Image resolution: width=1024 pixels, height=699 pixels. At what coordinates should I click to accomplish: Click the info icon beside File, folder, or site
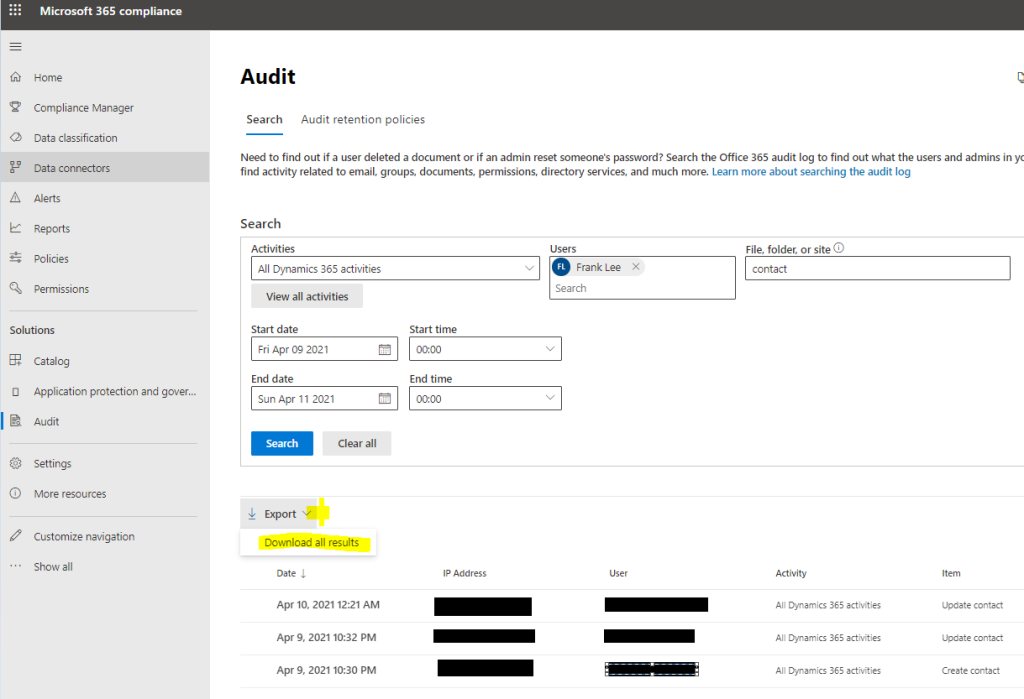tap(839, 248)
